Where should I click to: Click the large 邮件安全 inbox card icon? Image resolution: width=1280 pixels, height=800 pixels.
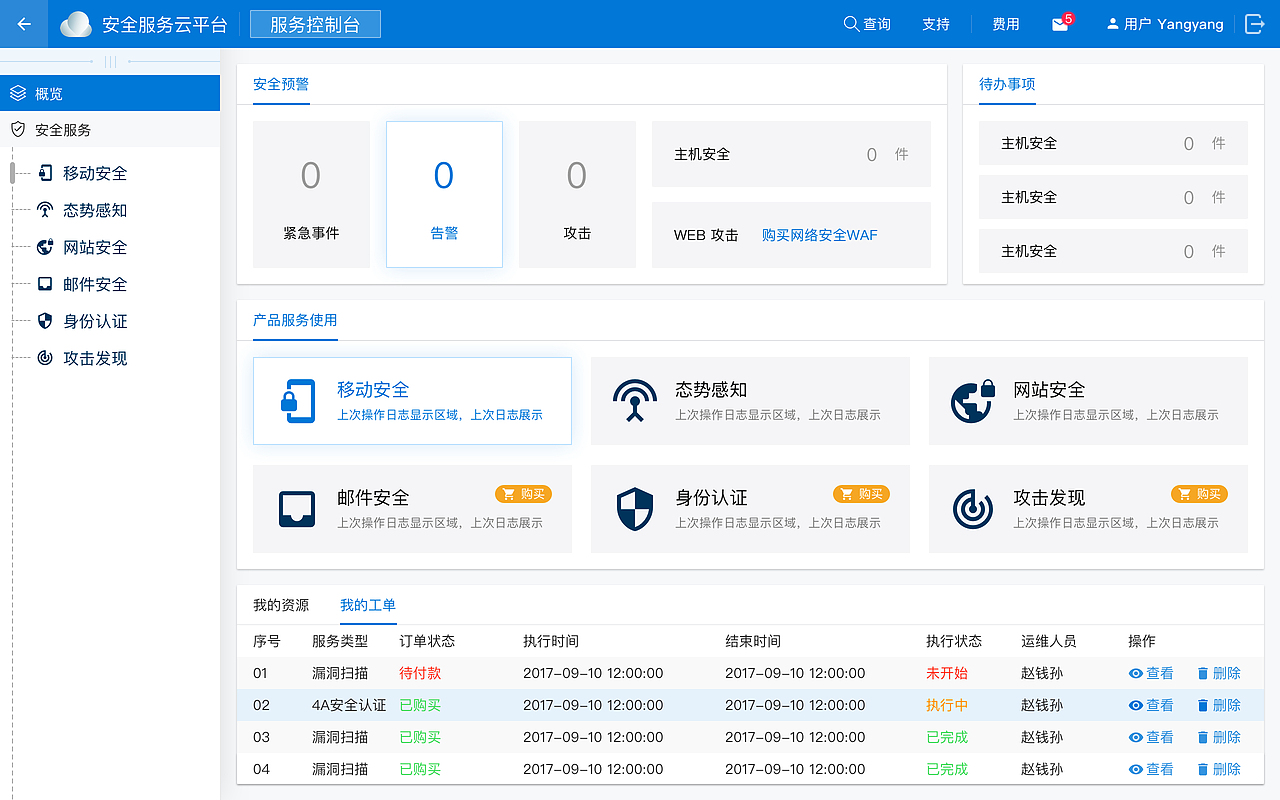point(297,509)
